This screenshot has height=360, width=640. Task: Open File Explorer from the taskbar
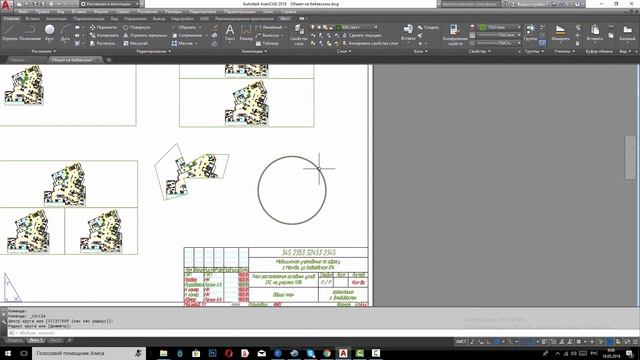163,353
